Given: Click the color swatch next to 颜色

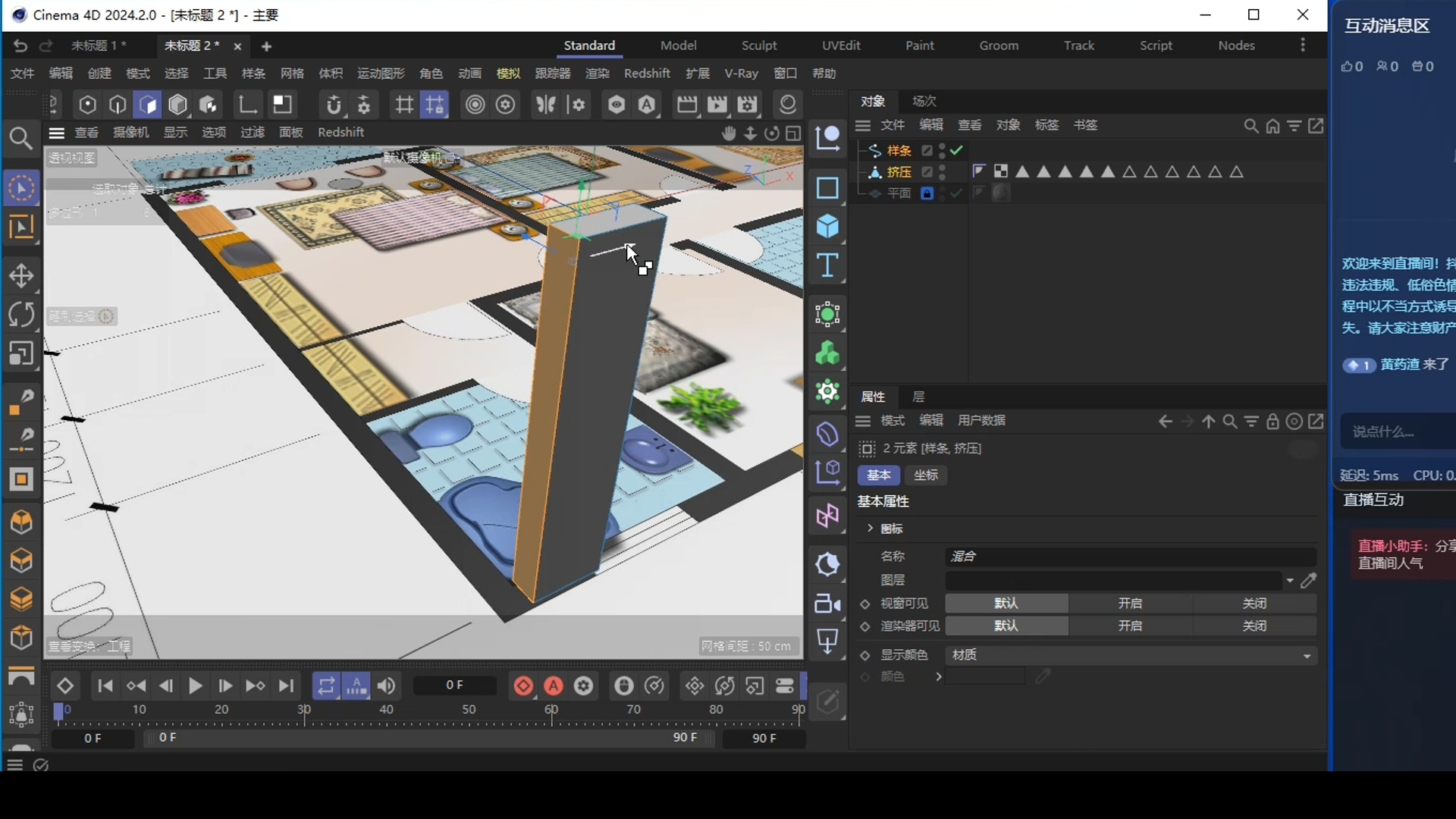Looking at the screenshot, I should tap(984, 676).
